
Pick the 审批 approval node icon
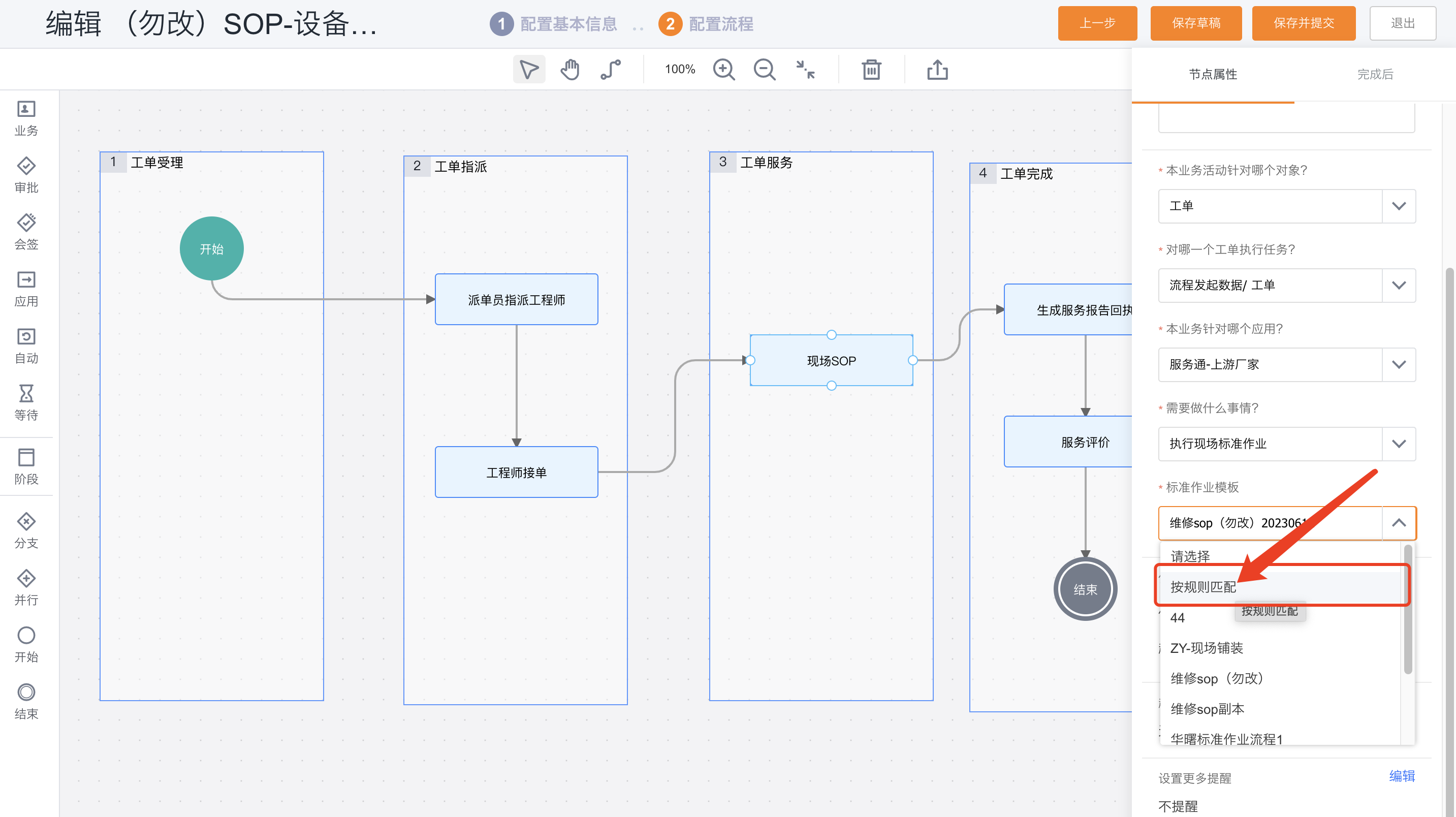26,166
